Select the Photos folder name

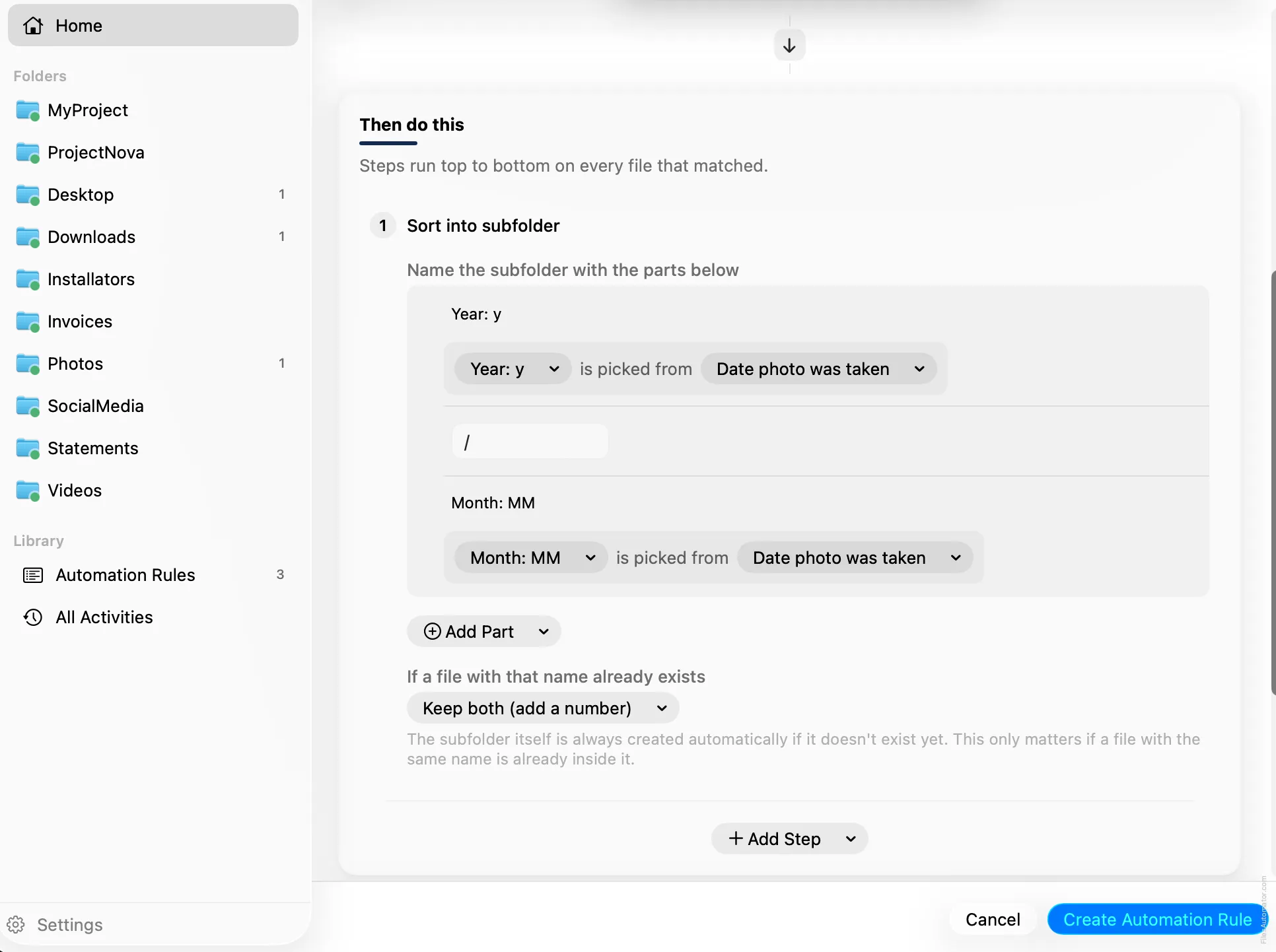click(75, 364)
